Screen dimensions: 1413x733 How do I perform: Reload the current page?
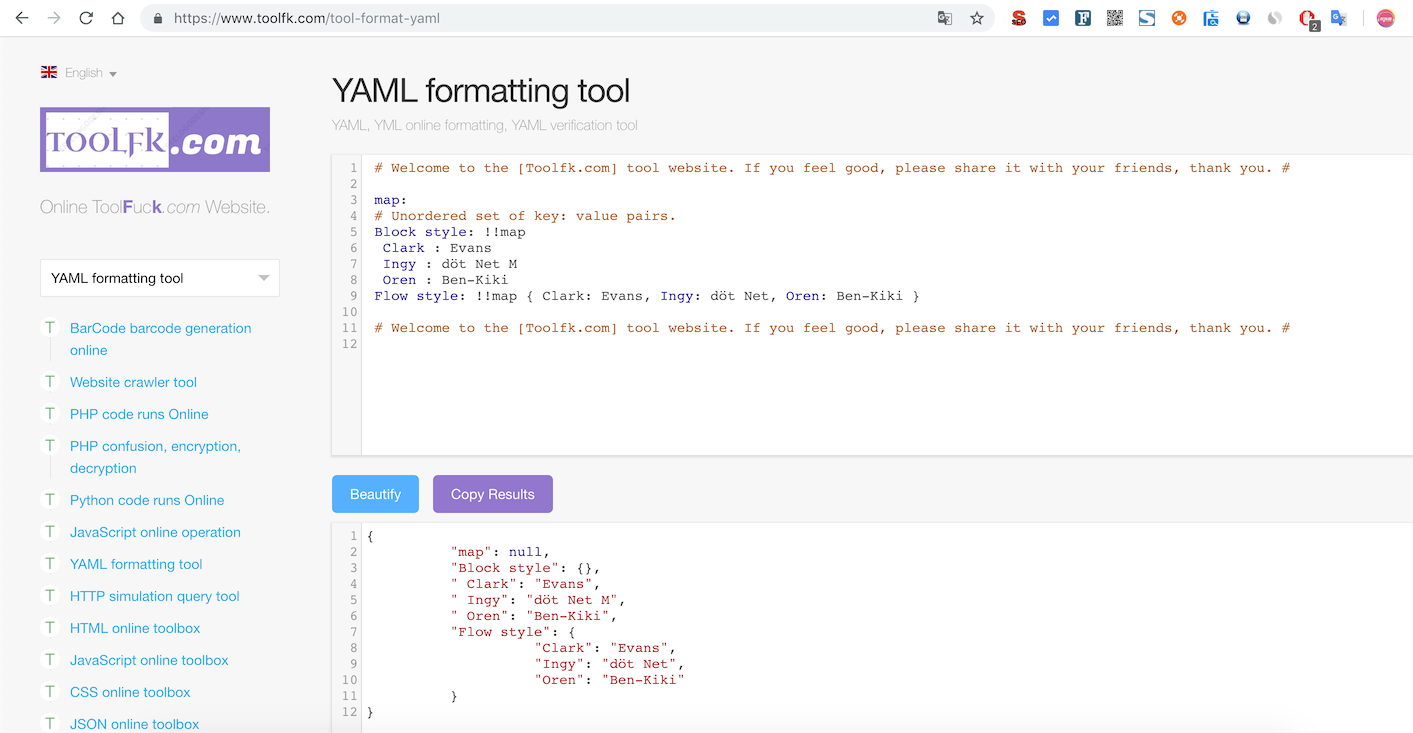(86, 18)
